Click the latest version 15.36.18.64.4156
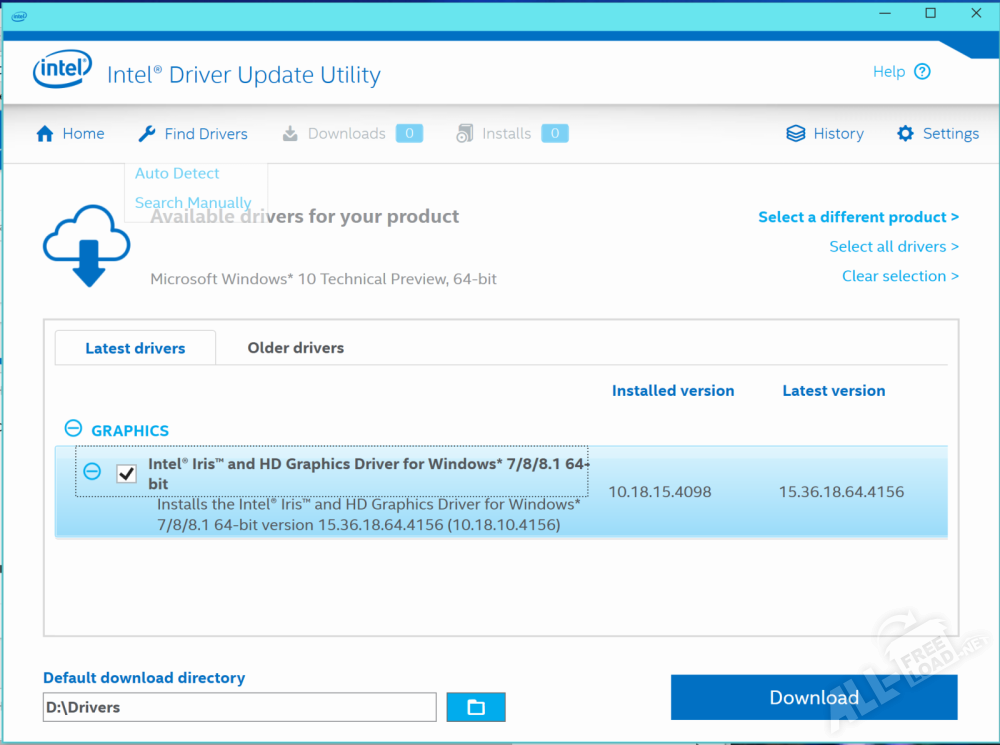This screenshot has width=1000, height=745. click(841, 492)
